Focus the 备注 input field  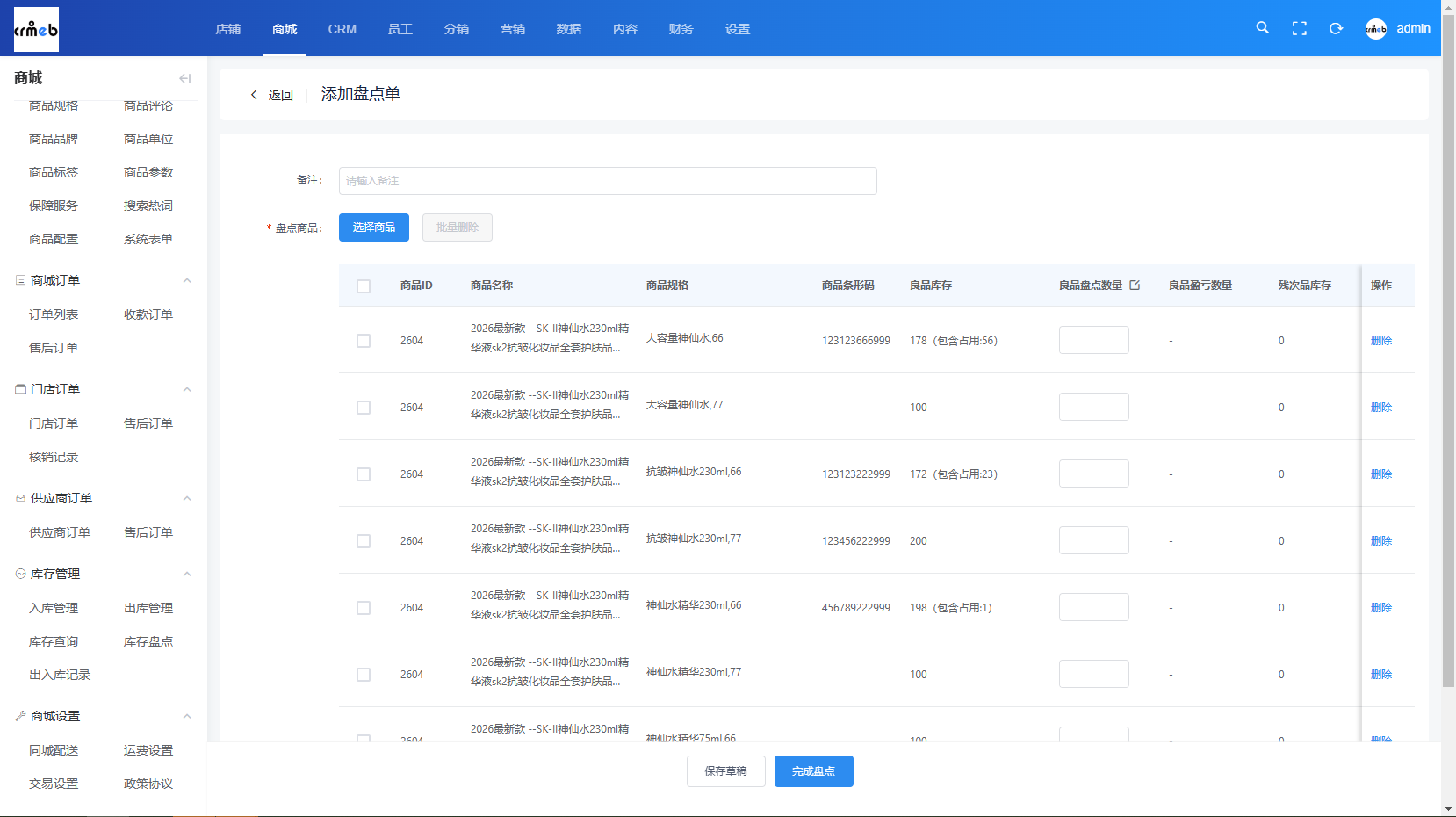pos(608,181)
